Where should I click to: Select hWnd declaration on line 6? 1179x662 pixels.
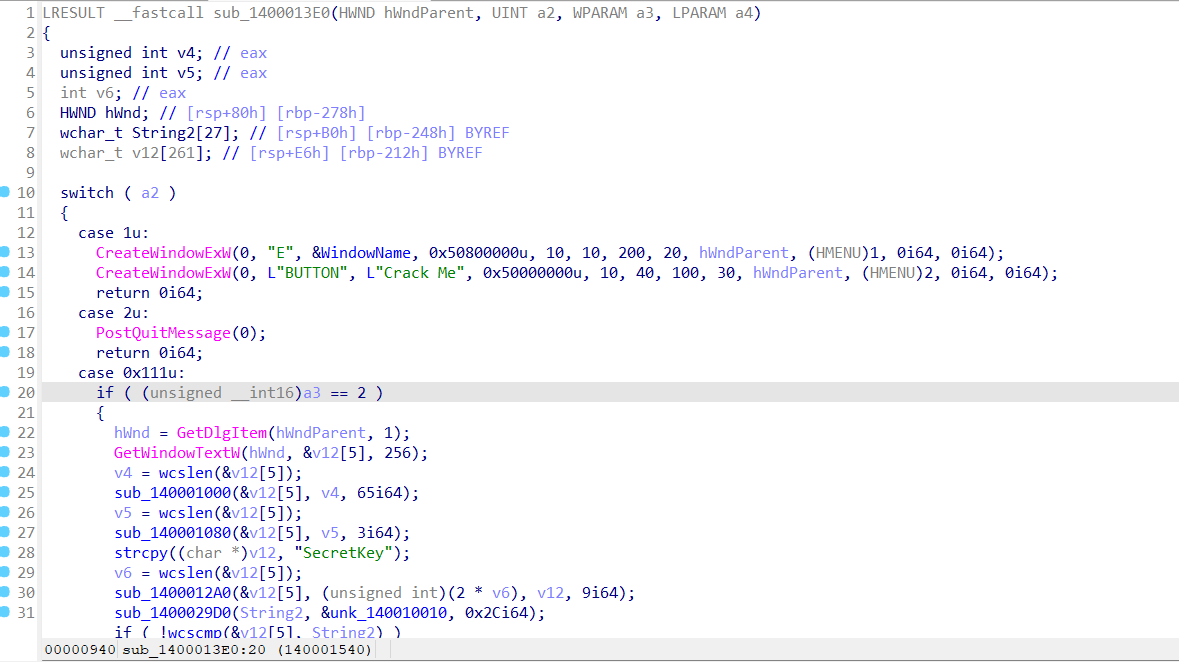[123, 113]
